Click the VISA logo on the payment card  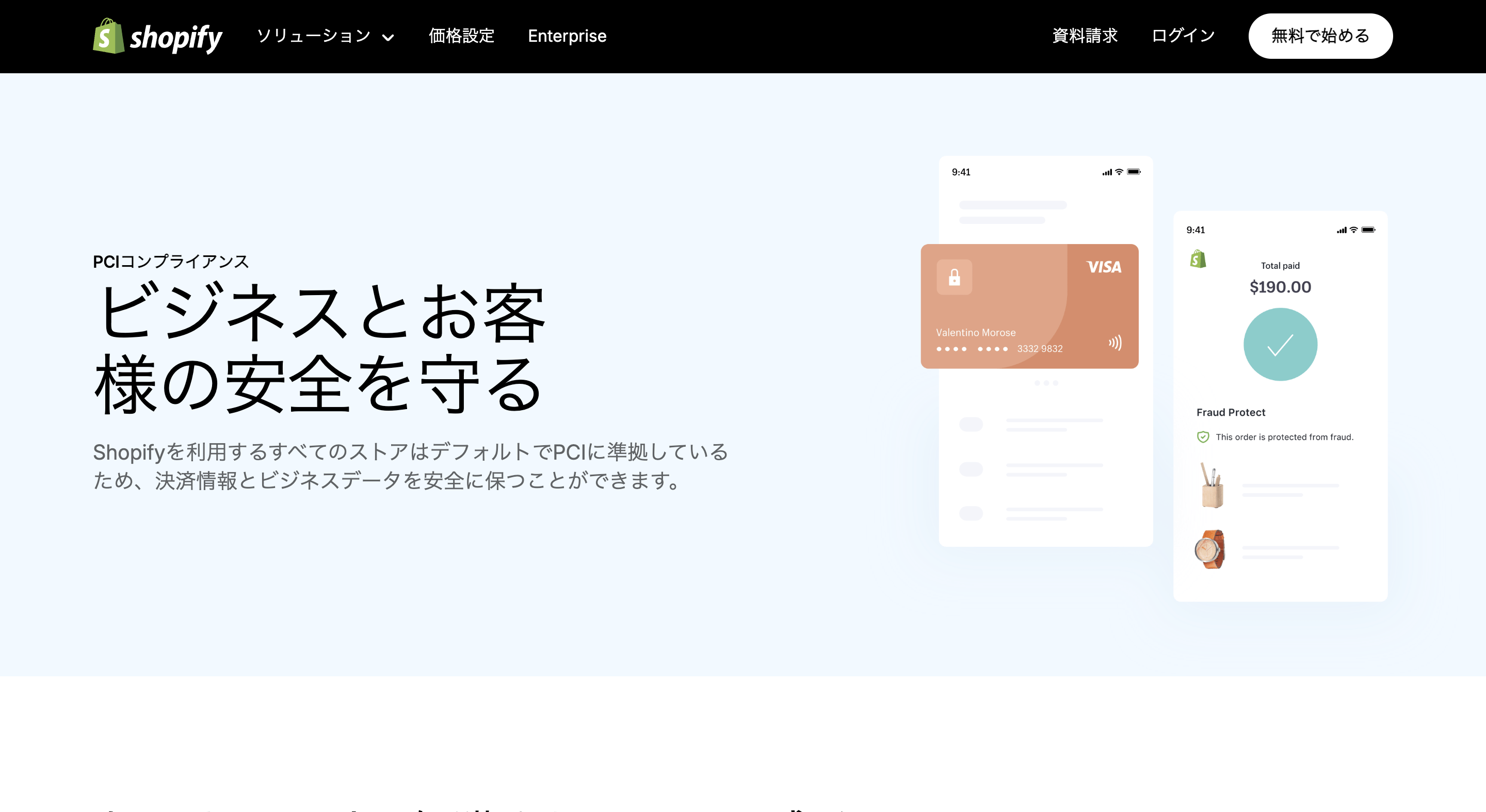click(x=1104, y=267)
